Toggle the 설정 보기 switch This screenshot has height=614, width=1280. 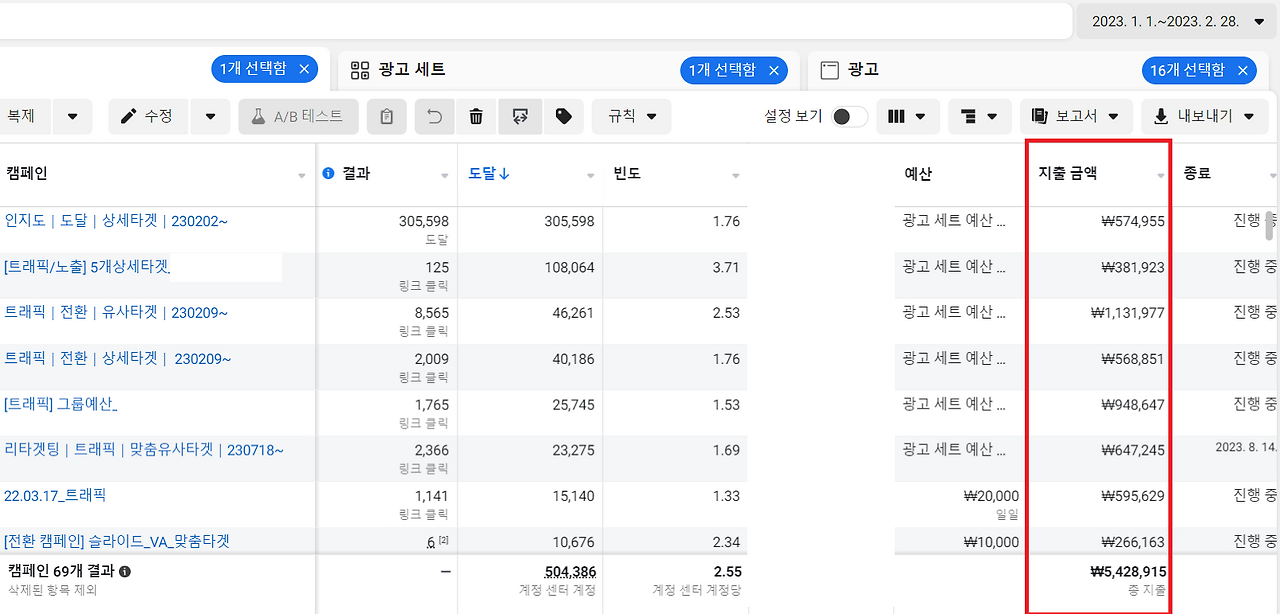pos(849,116)
